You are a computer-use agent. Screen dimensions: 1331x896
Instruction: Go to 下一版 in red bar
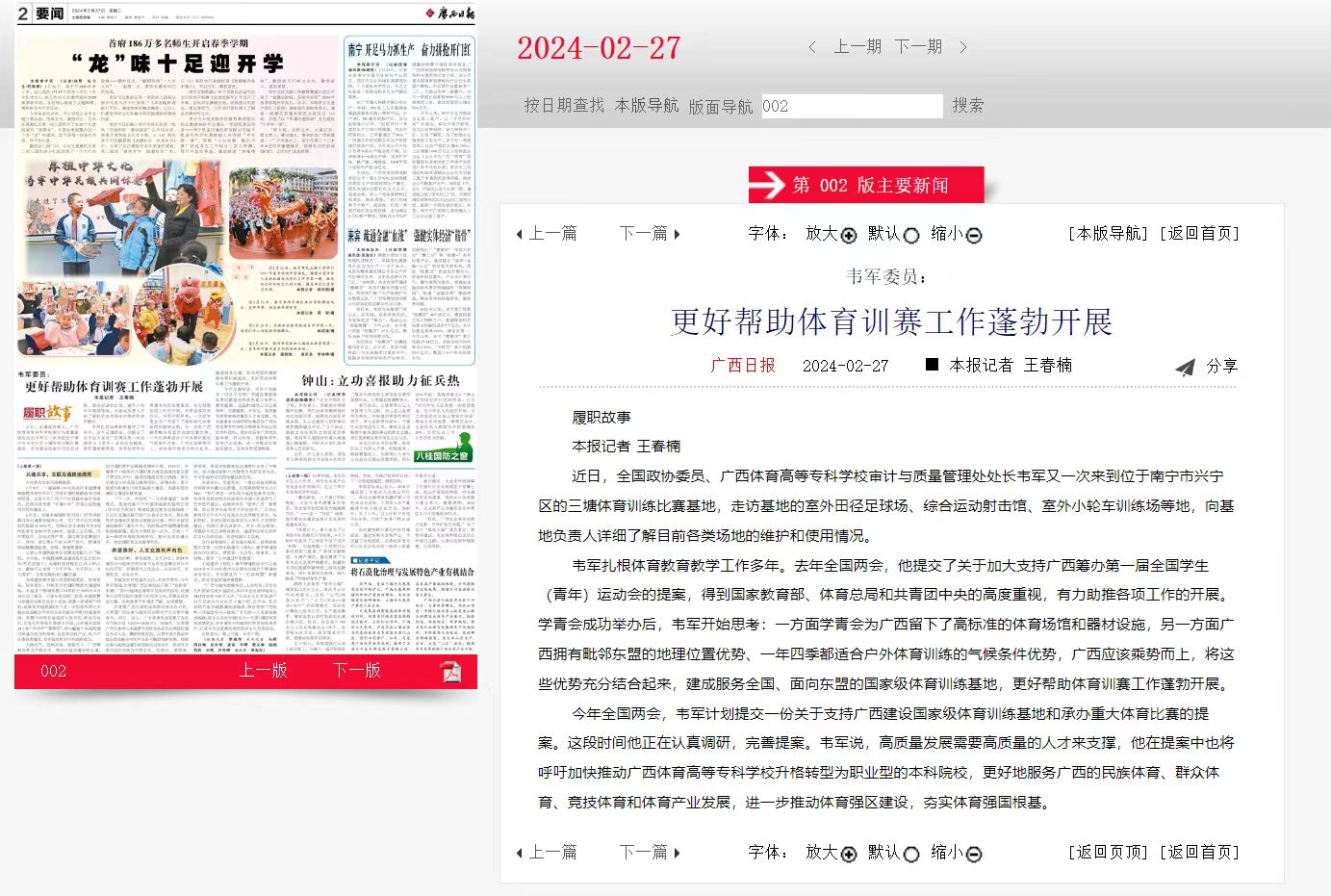tap(357, 670)
